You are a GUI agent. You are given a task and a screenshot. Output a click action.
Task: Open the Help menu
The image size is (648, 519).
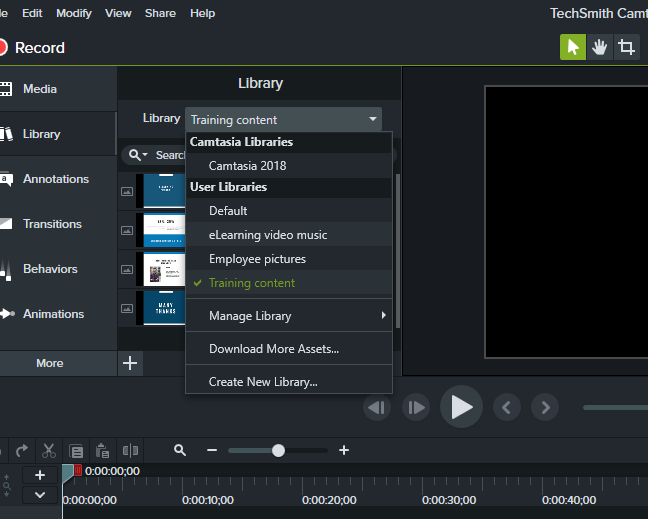point(202,13)
